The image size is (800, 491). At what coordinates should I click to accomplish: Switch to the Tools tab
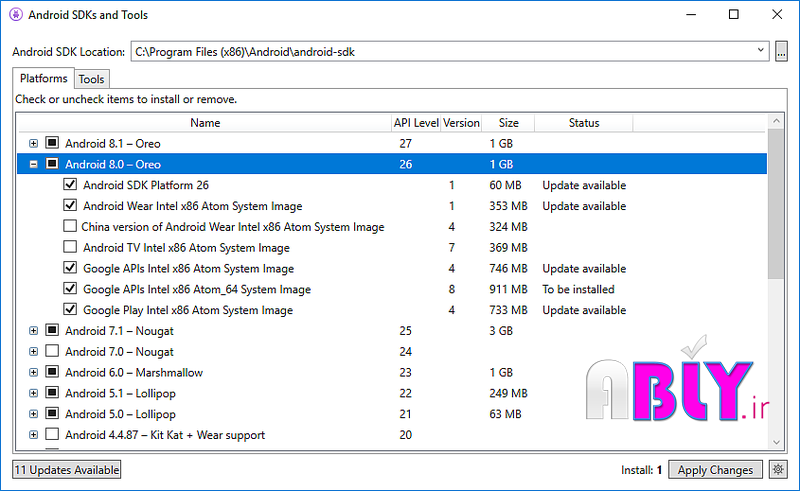pos(91,79)
